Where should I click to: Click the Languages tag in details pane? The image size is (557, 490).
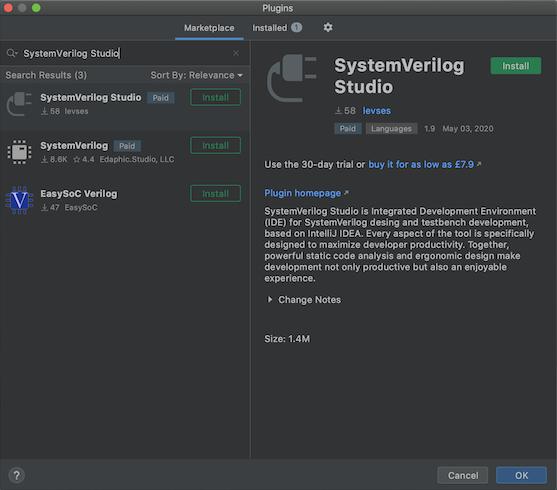coord(391,129)
